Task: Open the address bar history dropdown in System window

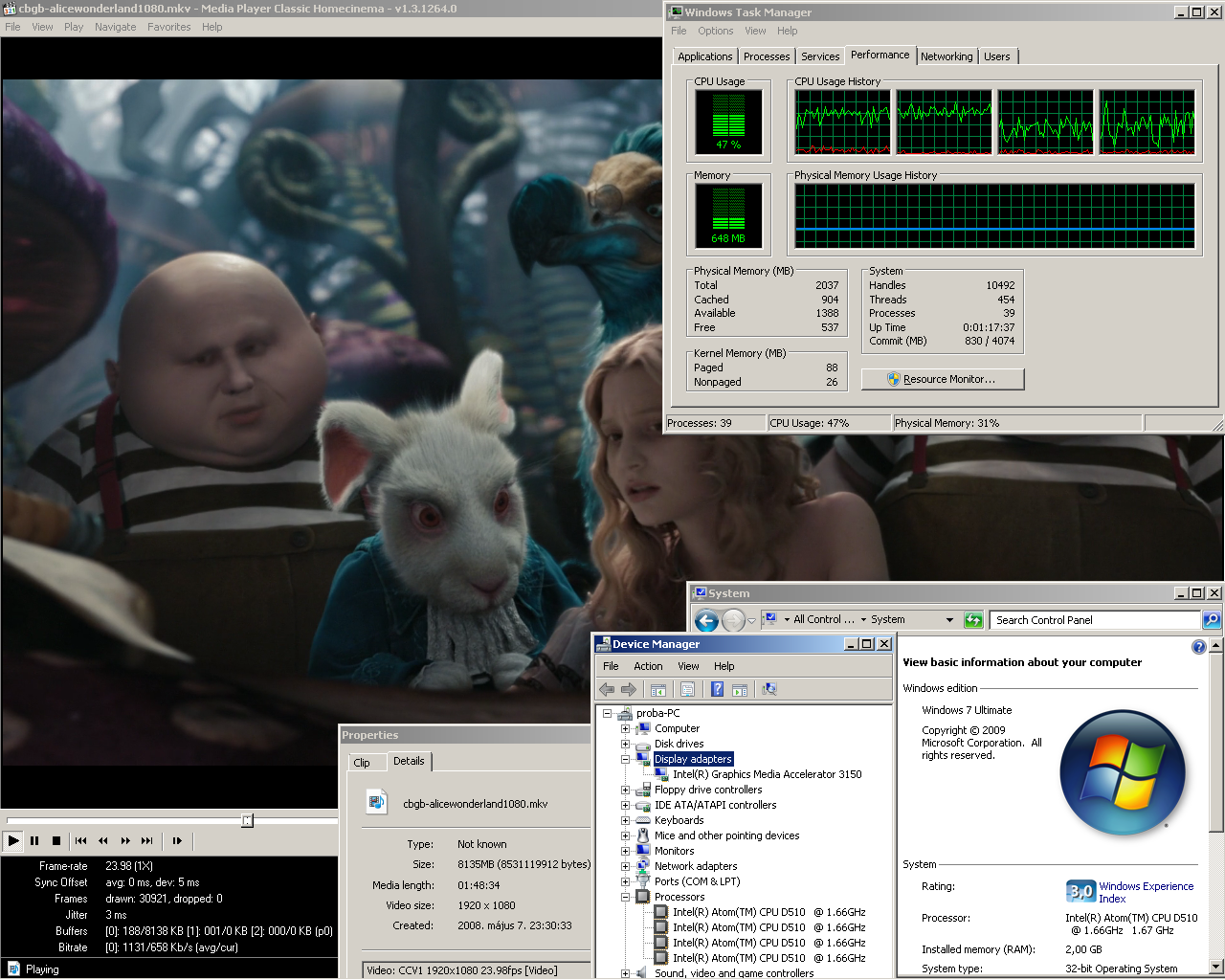Action: tap(949, 620)
